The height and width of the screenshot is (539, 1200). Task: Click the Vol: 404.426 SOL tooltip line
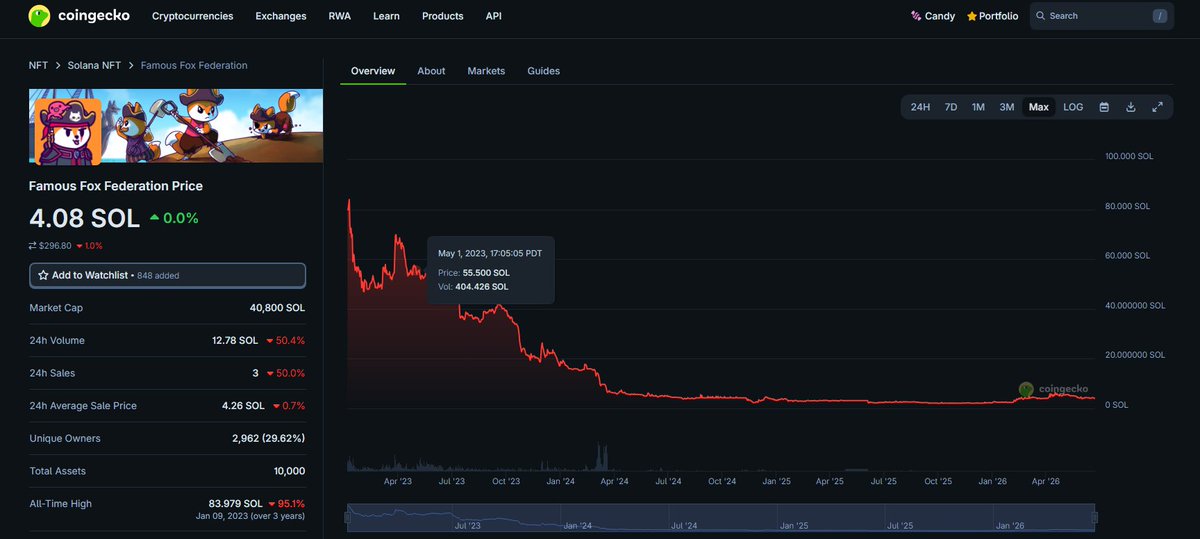[473, 286]
